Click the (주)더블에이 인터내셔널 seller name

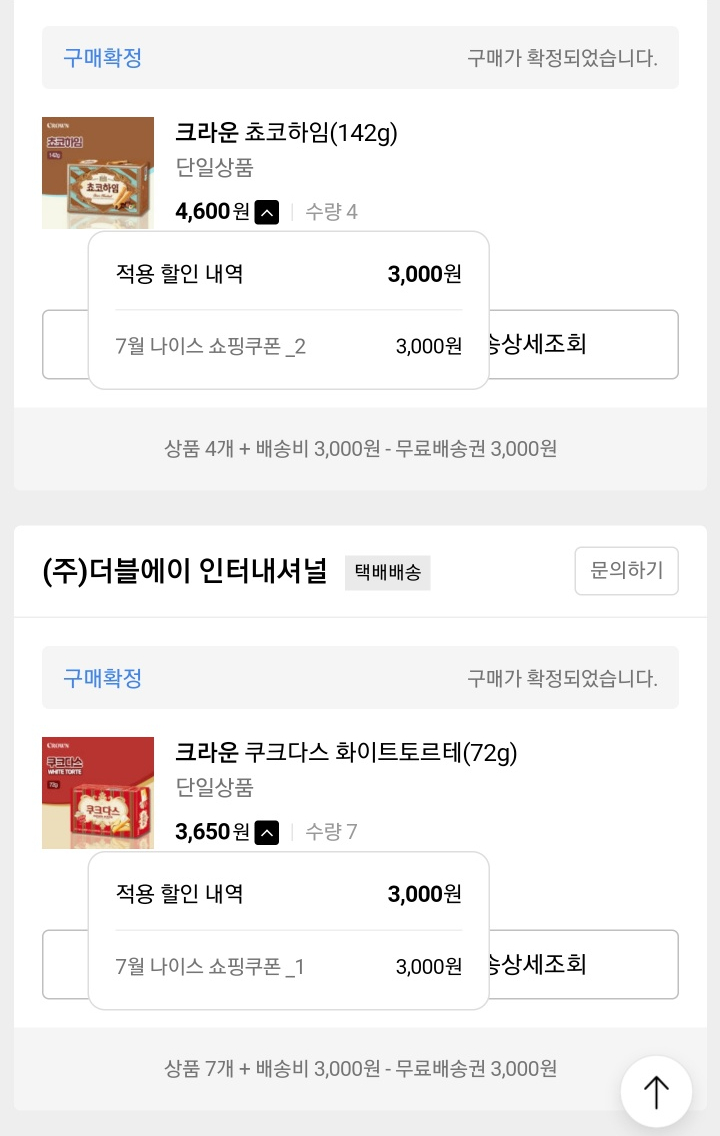click(x=185, y=571)
